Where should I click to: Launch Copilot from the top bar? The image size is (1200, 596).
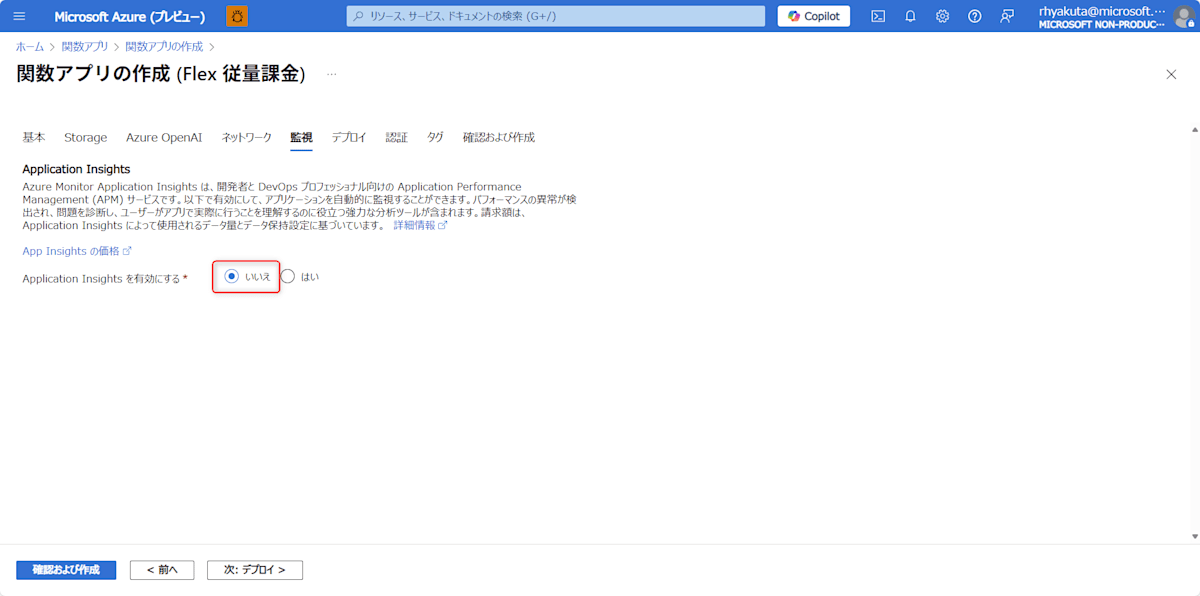tap(814, 16)
